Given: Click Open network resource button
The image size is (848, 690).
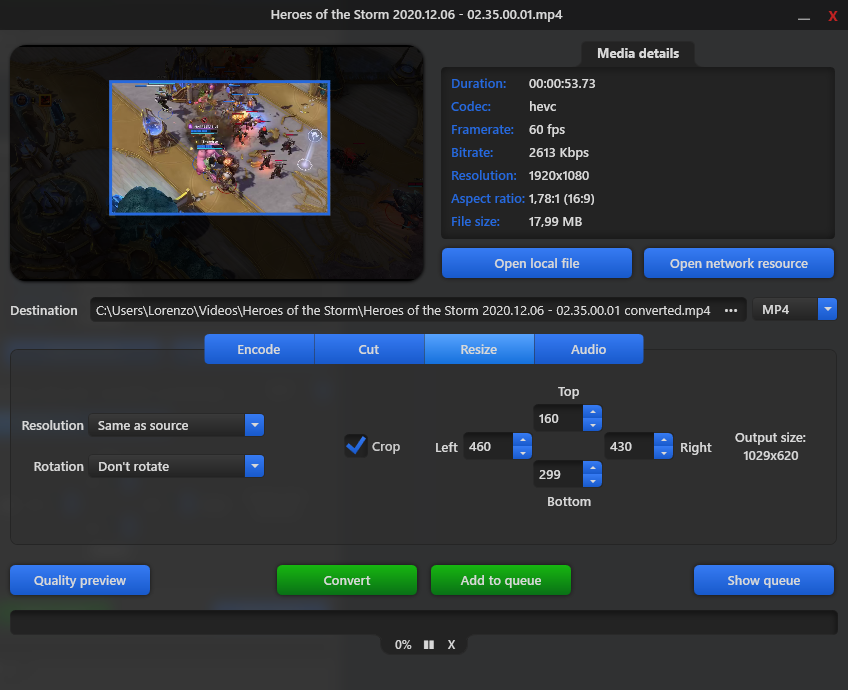Looking at the screenshot, I should pos(739,263).
